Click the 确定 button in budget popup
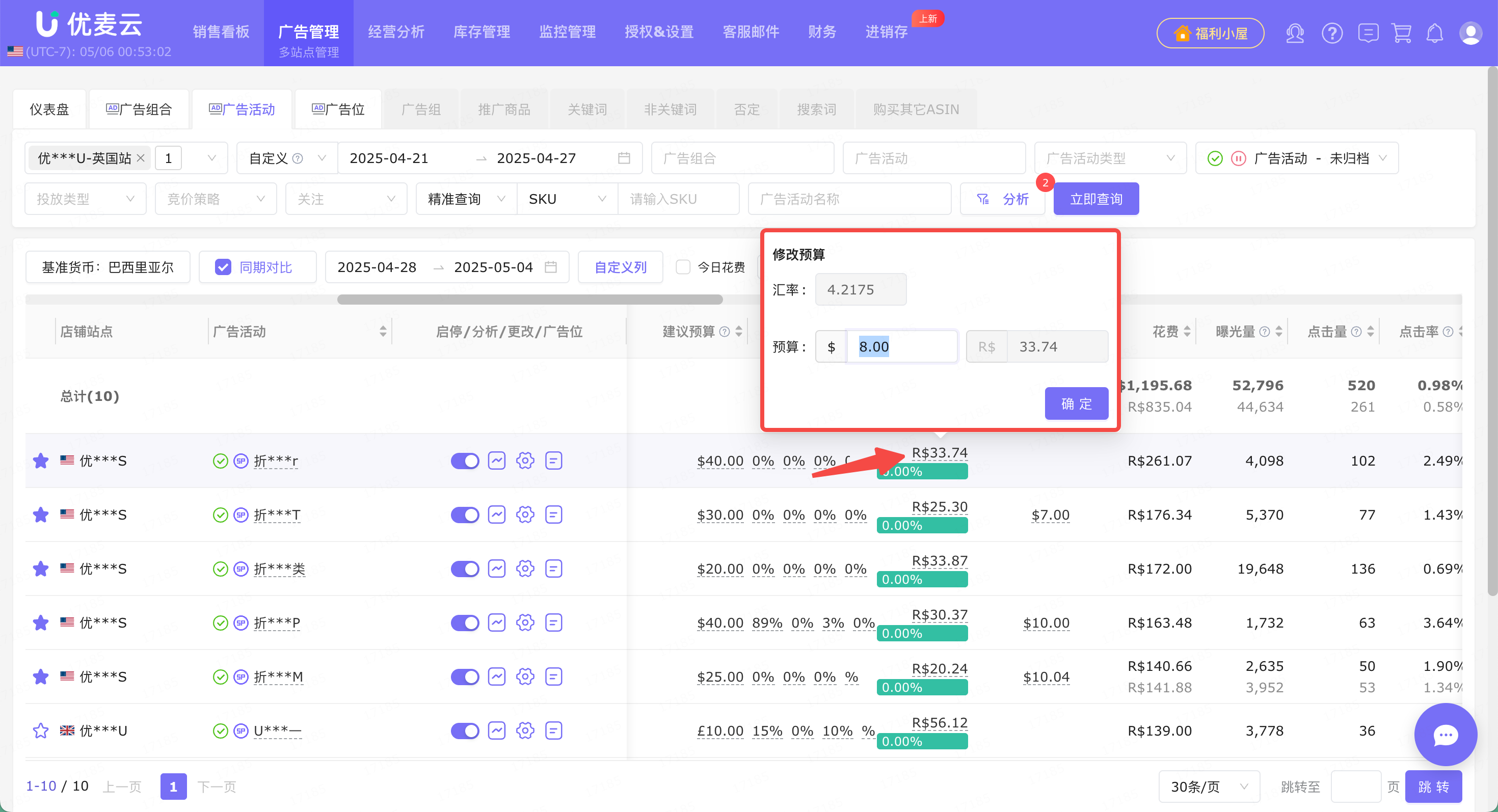The height and width of the screenshot is (812, 1498). pos(1077,403)
